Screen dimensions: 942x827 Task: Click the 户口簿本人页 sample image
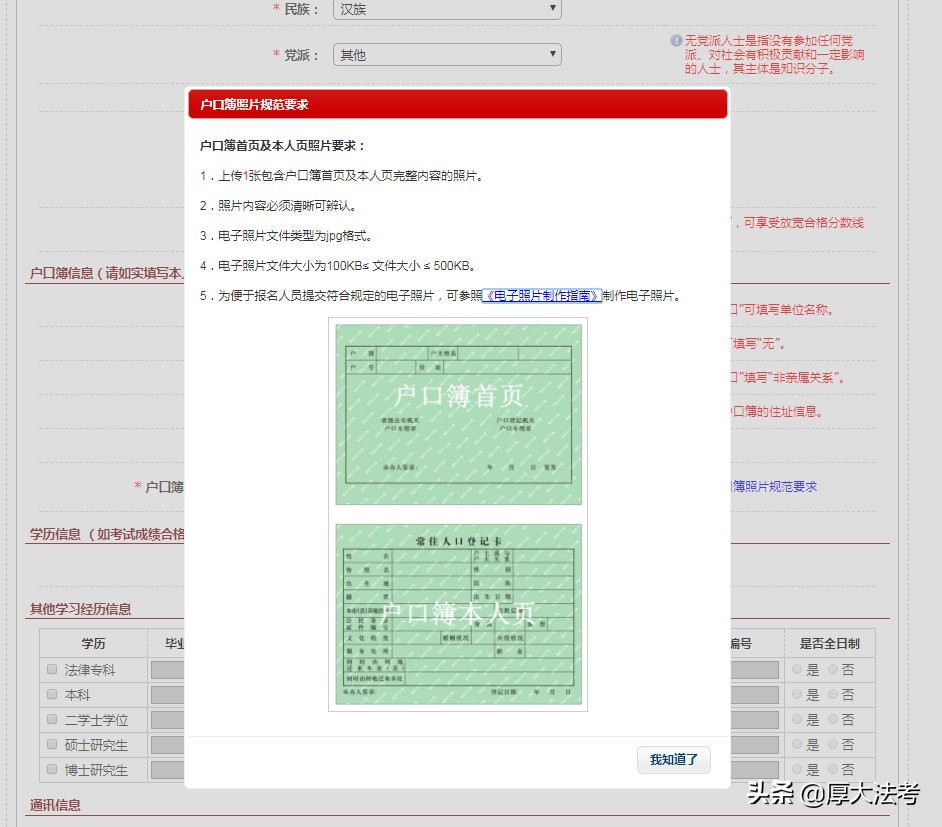click(457, 614)
